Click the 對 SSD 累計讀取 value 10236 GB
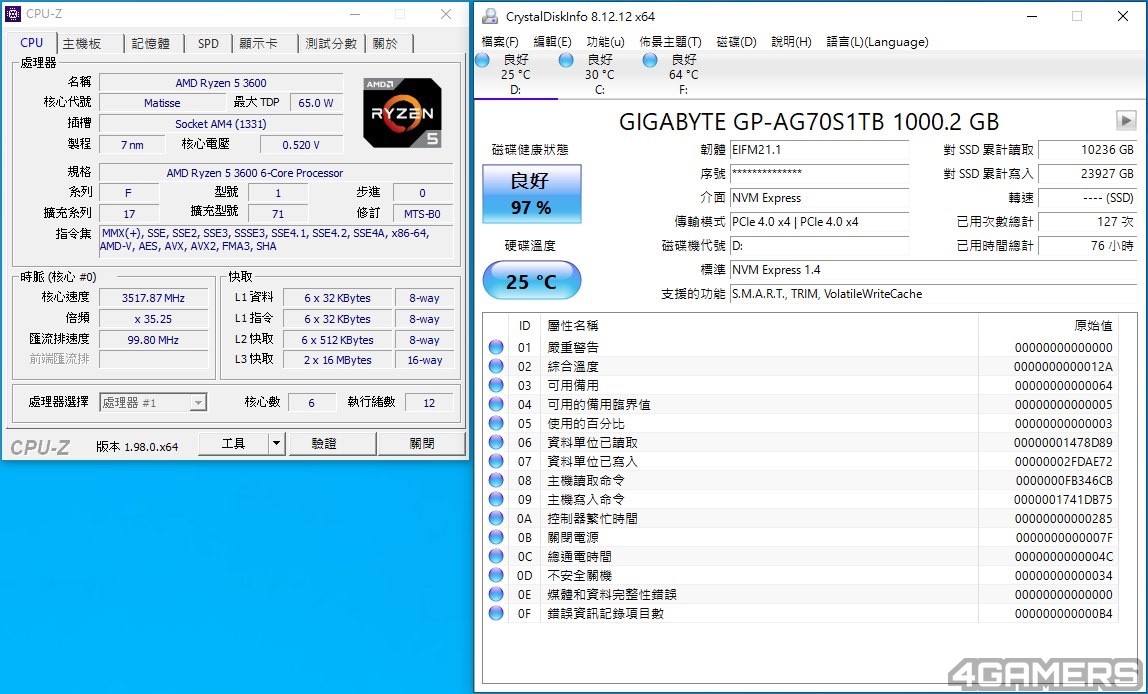This screenshot has height=694, width=1148. click(x=1087, y=150)
